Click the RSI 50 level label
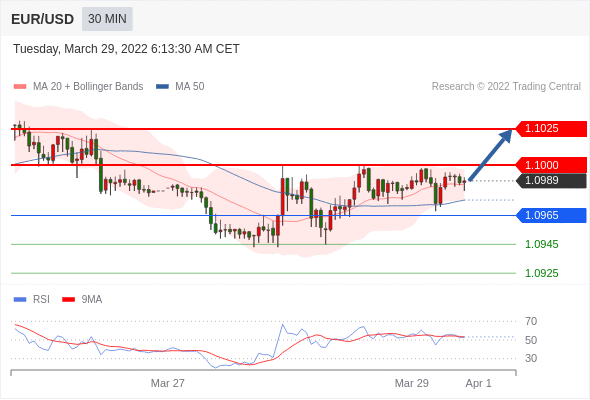Image resolution: width=590 pixels, height=400 pixels. (531, 340)
